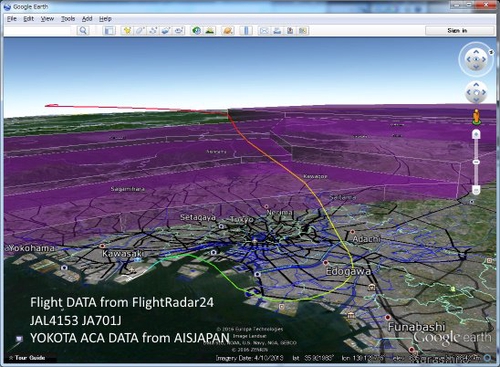Image resolution: width=500 pixels, height=367 pixels.
Task: Click the search magnifier button in the toolbar
Action: click(83, 31)
